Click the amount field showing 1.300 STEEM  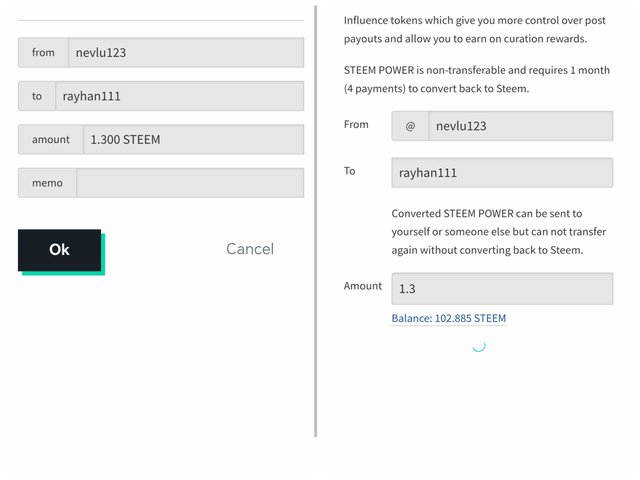(193, 139)
